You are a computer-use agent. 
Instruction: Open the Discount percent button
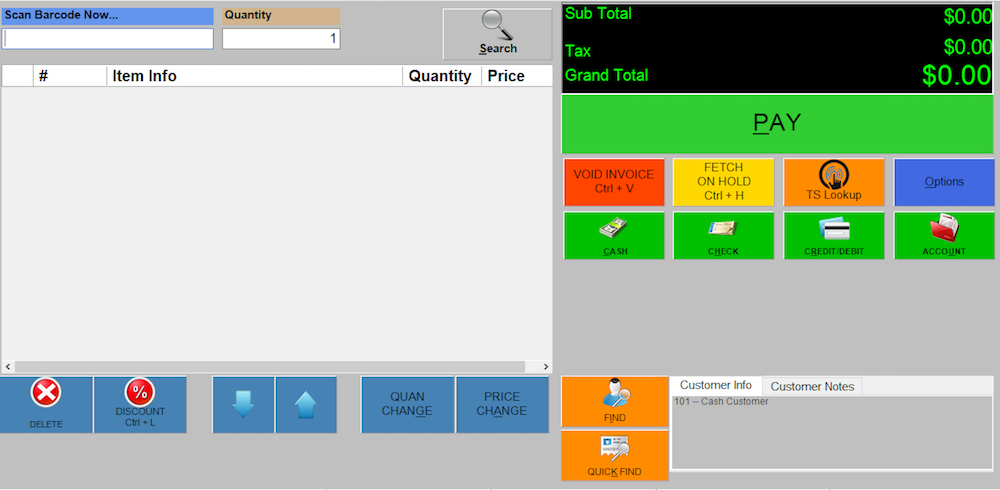coord(140,394)
